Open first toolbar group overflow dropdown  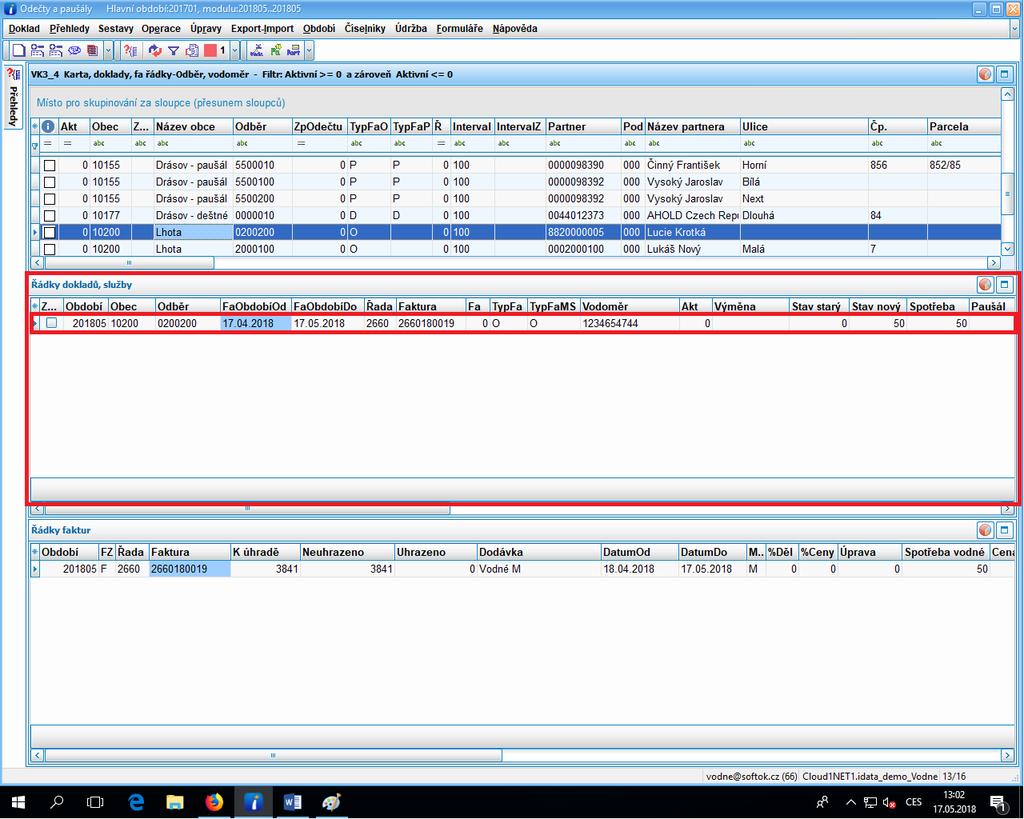108,50
